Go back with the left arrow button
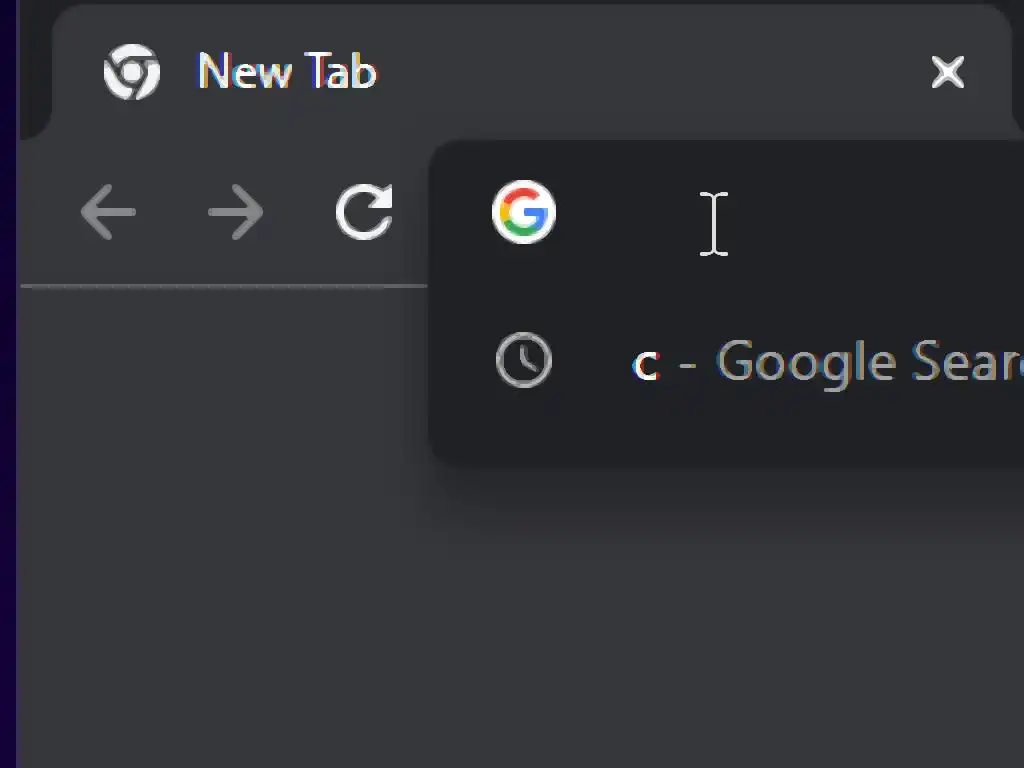This screenshot has height=768, width=1024. click(x=108, y=212)
